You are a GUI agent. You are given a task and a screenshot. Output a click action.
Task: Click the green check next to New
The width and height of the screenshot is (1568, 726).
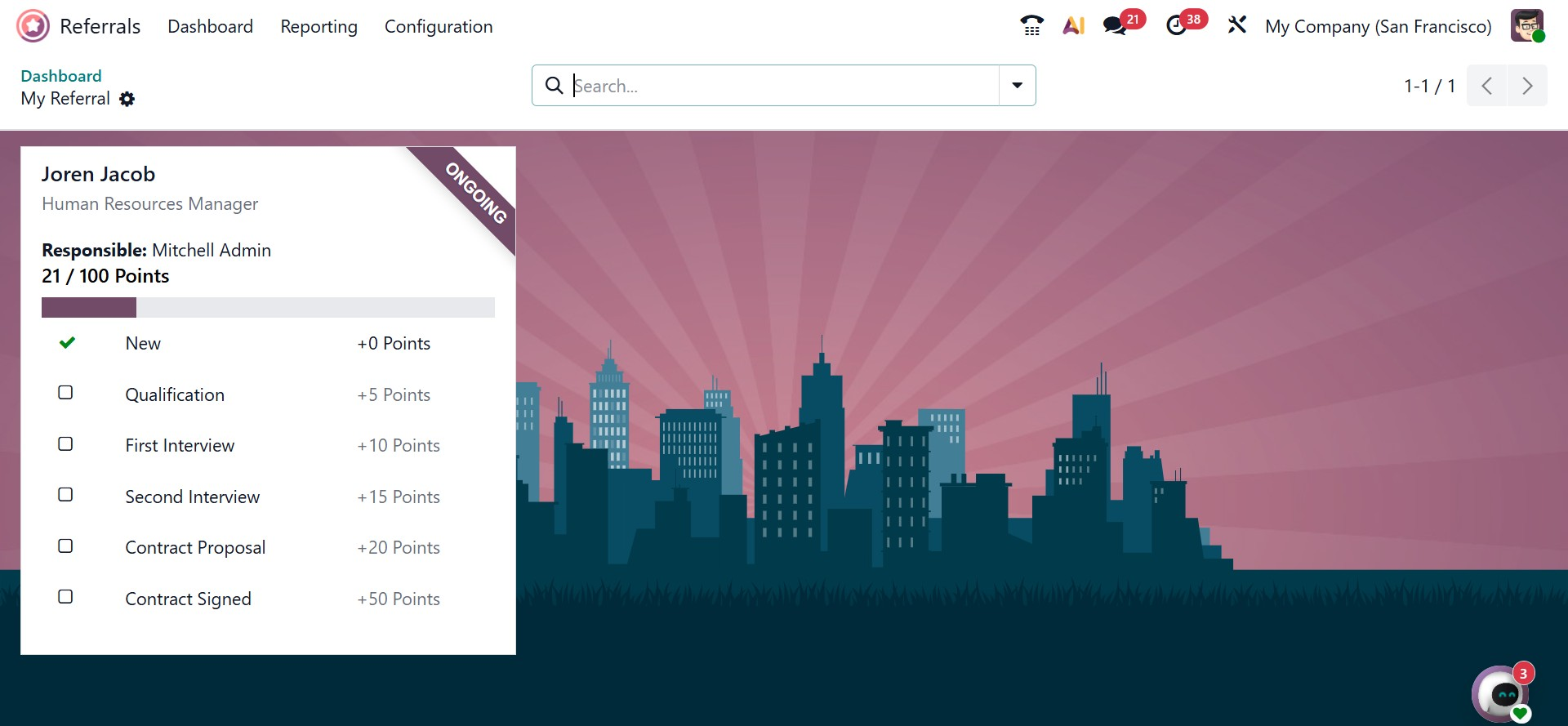[67, 343]
